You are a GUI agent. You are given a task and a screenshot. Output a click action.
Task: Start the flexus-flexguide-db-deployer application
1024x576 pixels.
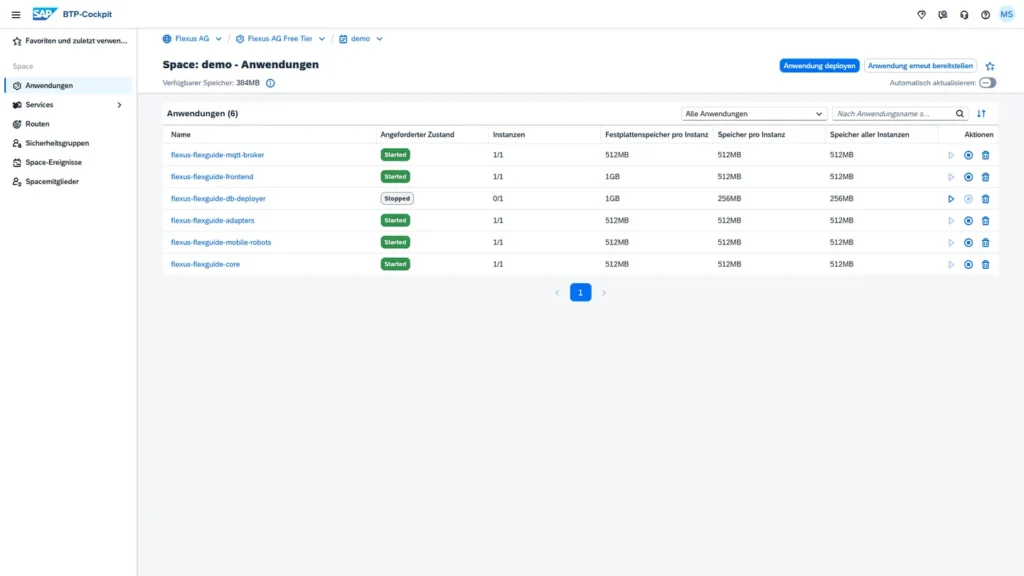951,199
